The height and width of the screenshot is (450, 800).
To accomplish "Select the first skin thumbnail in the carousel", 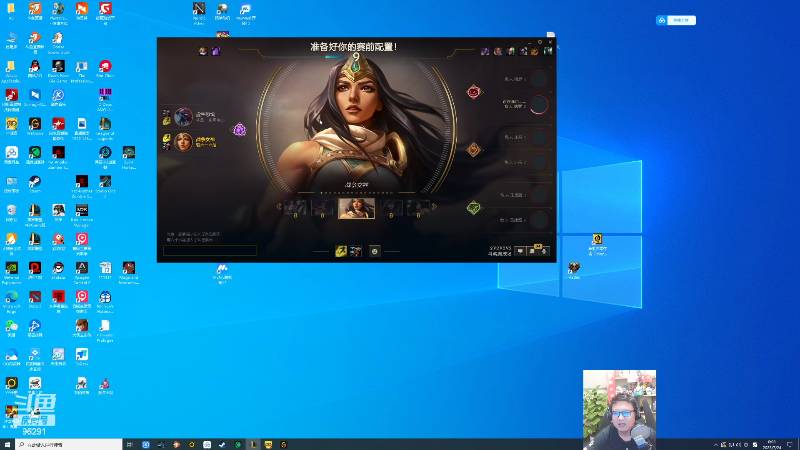I will (295, 208).
